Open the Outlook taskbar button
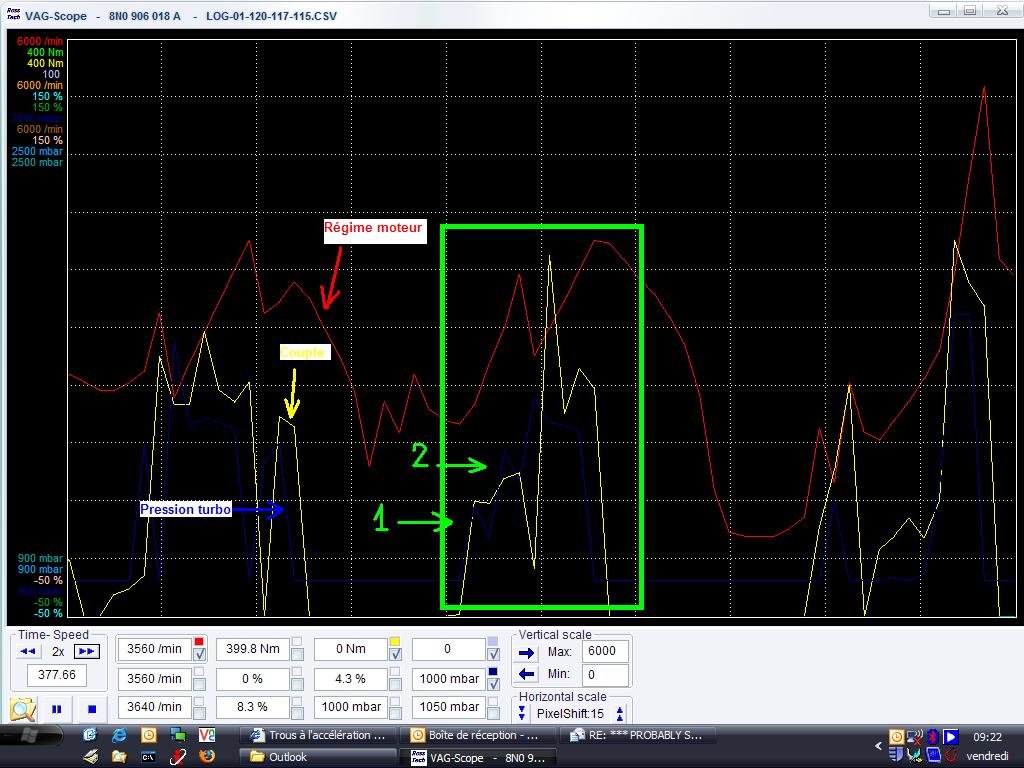Image resolution: width=1024 pixels, height=768 pixels. click(x=320, y=757)
